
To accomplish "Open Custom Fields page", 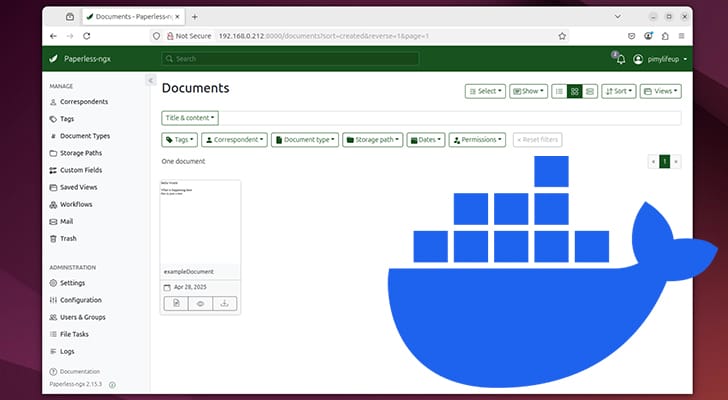I will [x=76, y=170].
